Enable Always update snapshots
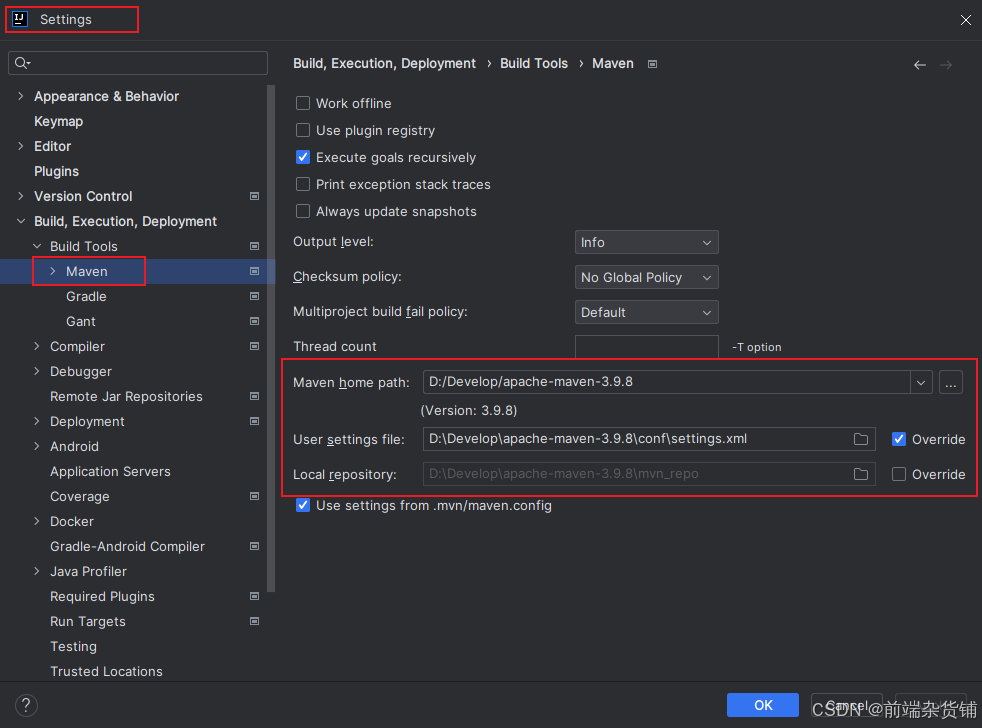The image size is (982, 728). 302,211
